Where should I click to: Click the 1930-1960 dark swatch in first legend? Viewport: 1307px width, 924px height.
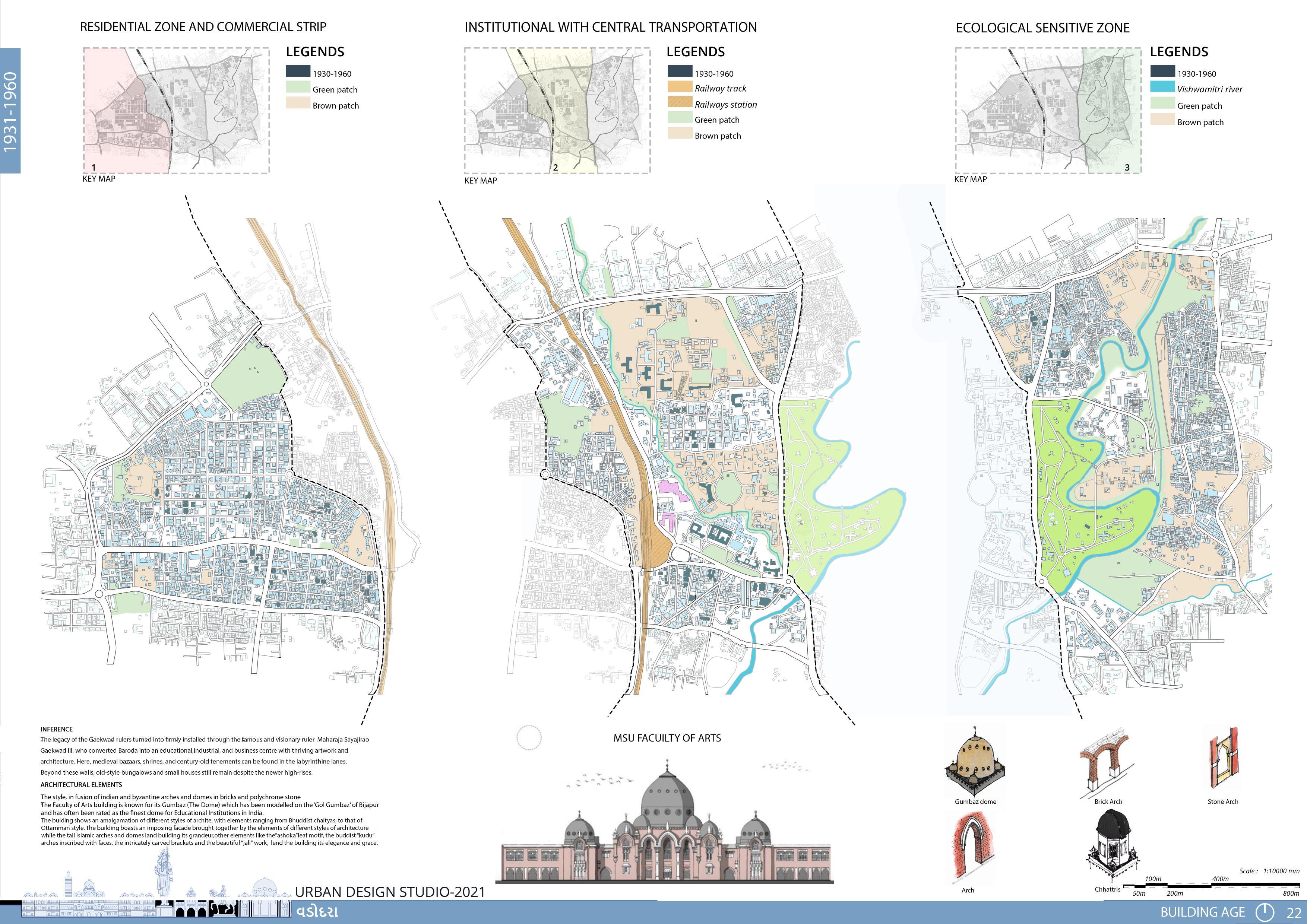[x=298, y=72]
